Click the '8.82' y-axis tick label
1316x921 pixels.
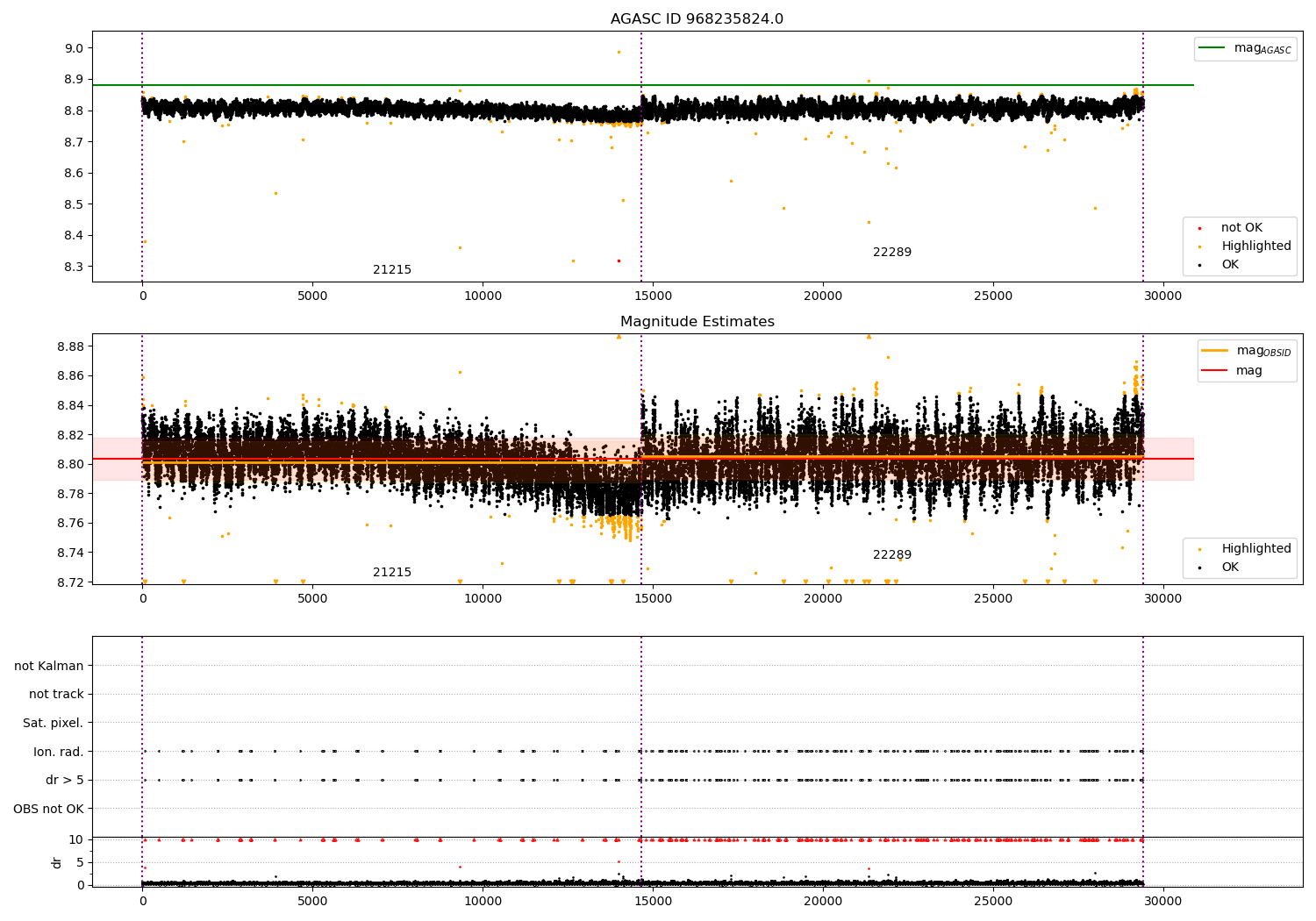click(x=69, y=436)
